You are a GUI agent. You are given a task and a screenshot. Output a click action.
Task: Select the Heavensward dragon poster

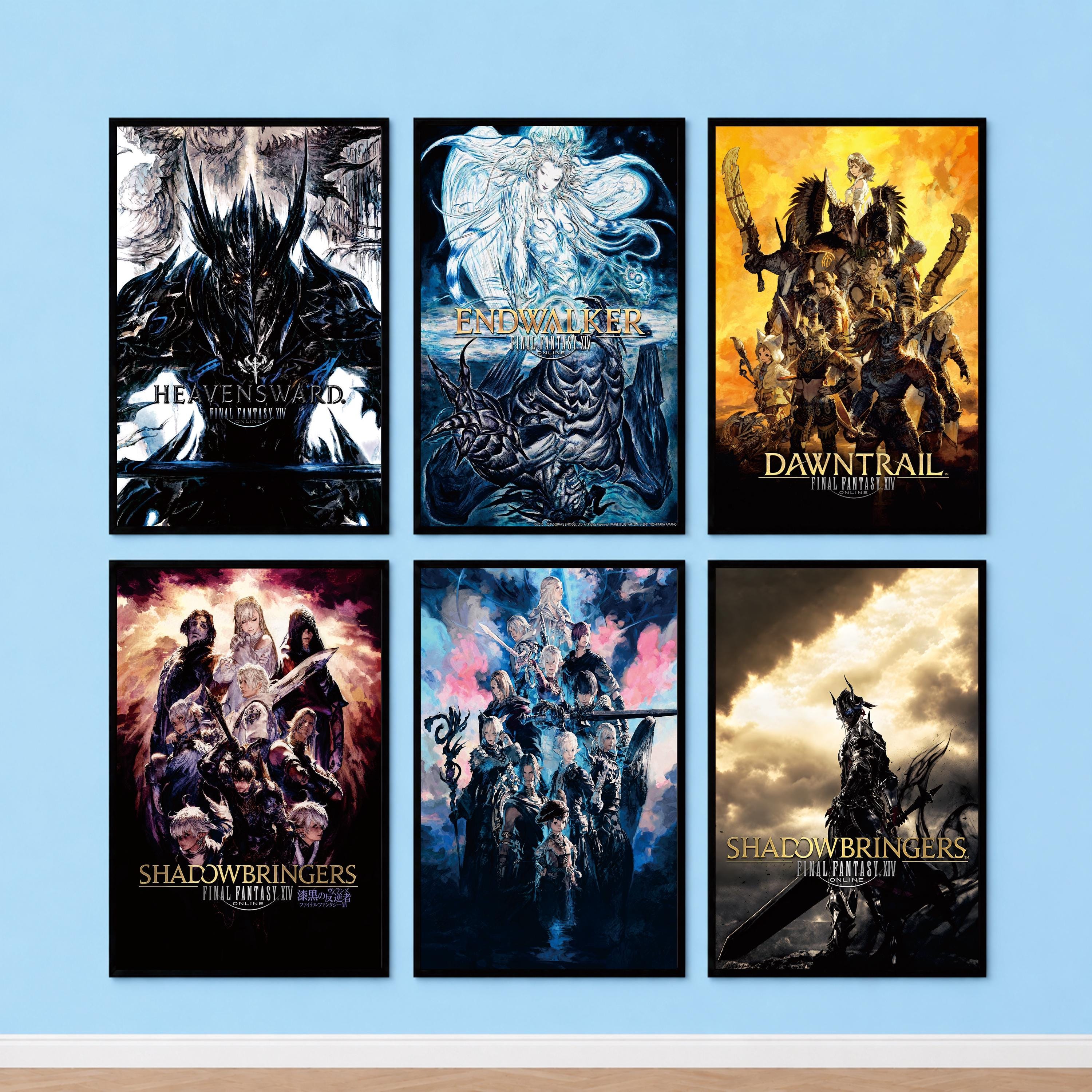pyautogui.click(x=249, y=325)
